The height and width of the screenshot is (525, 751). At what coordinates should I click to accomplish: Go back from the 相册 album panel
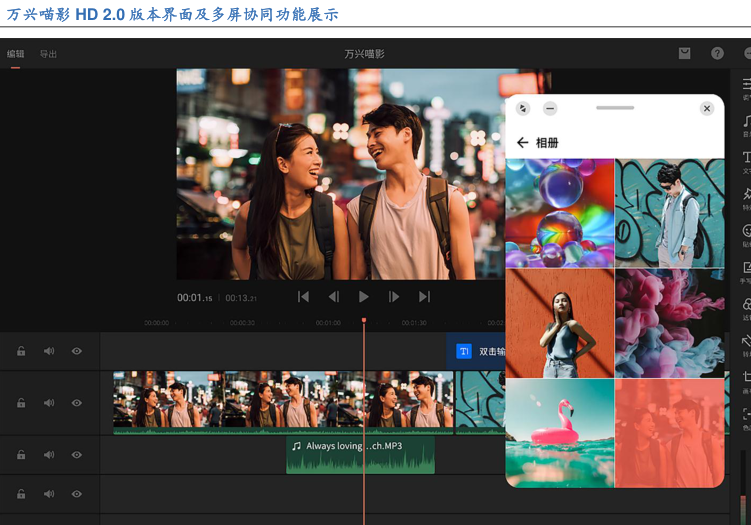tap(522, 143)
